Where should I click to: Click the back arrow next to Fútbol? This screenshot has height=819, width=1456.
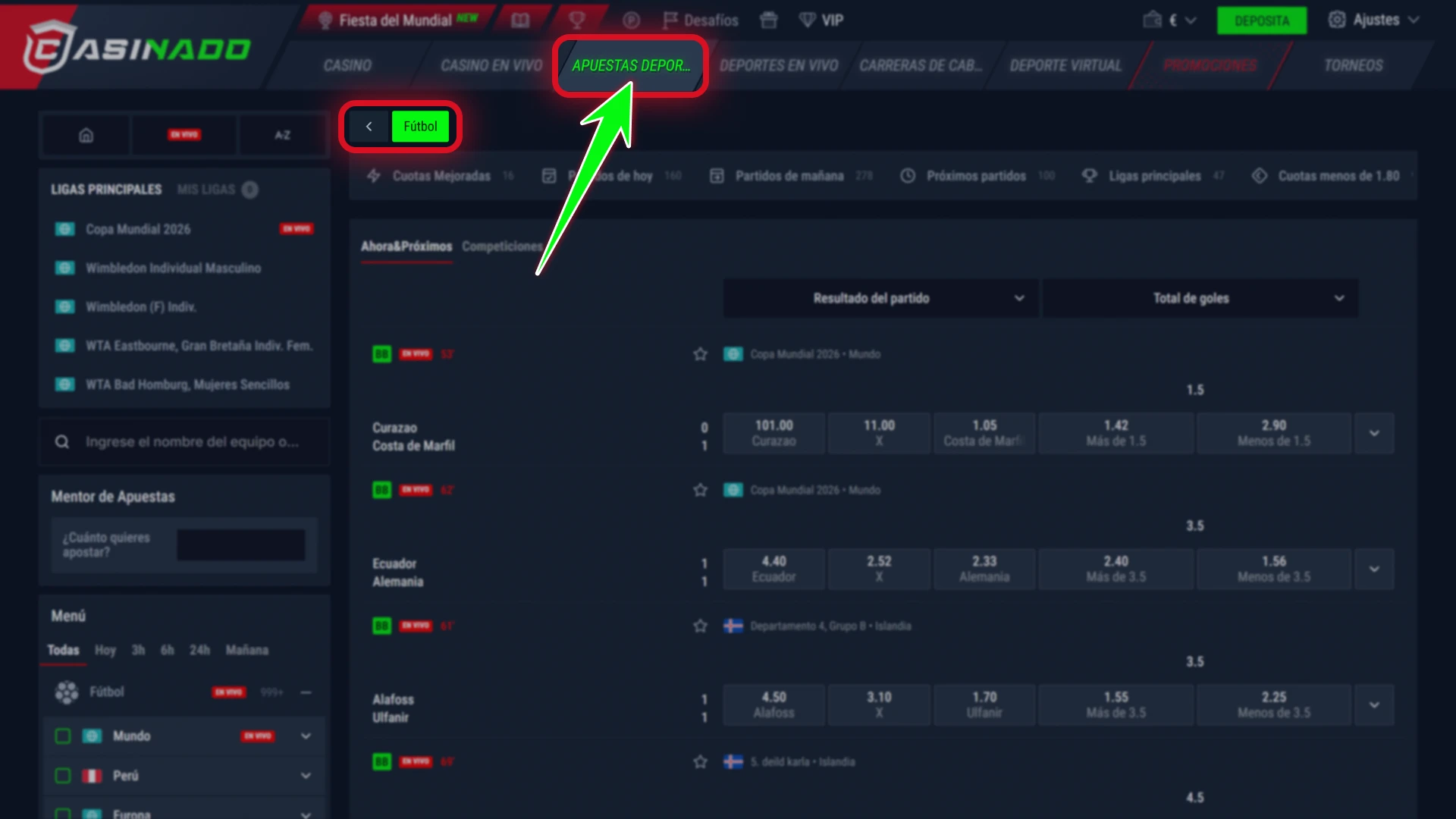coord(369,127)
